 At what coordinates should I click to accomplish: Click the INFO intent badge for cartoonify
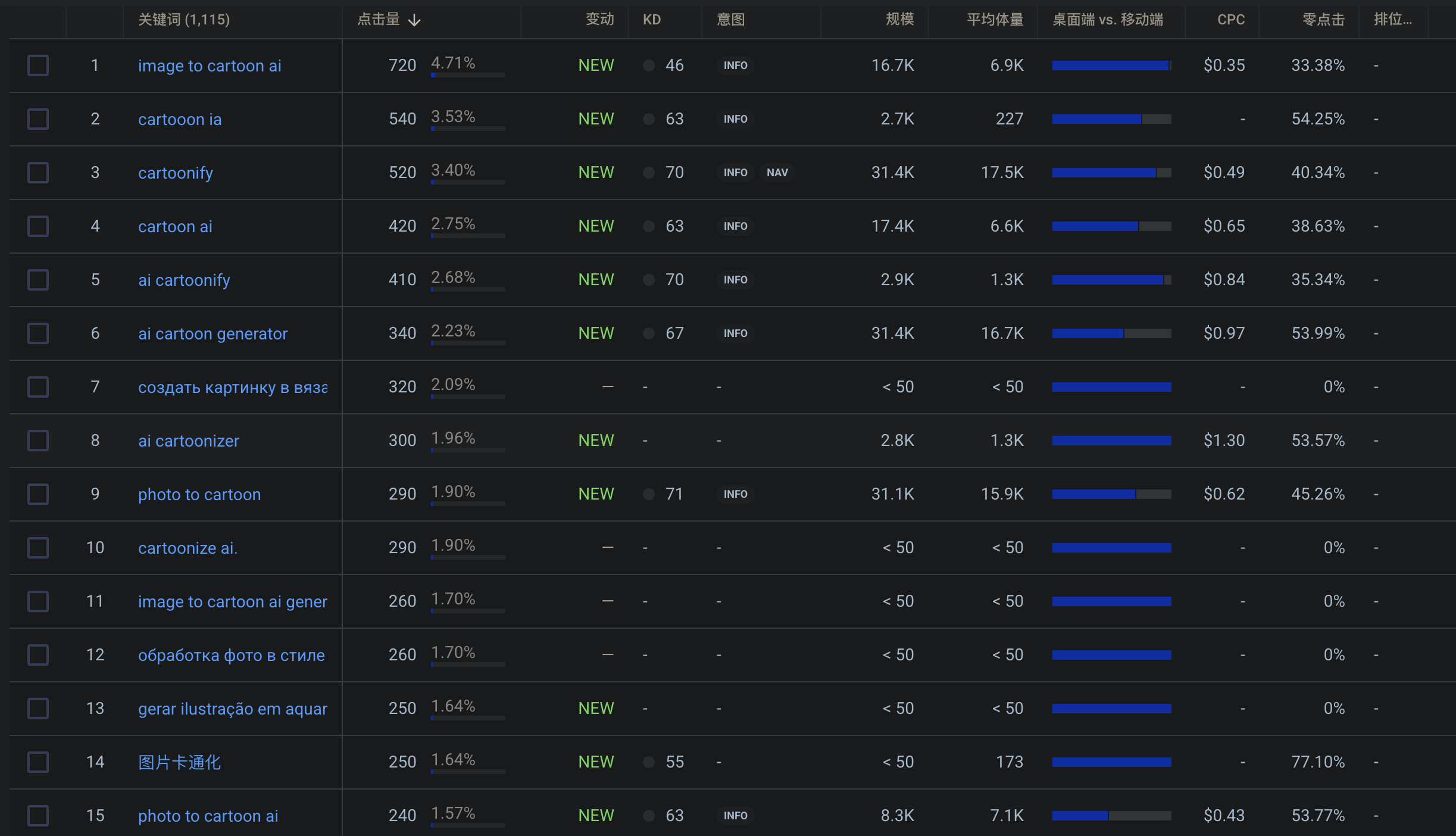coord(735,173)
